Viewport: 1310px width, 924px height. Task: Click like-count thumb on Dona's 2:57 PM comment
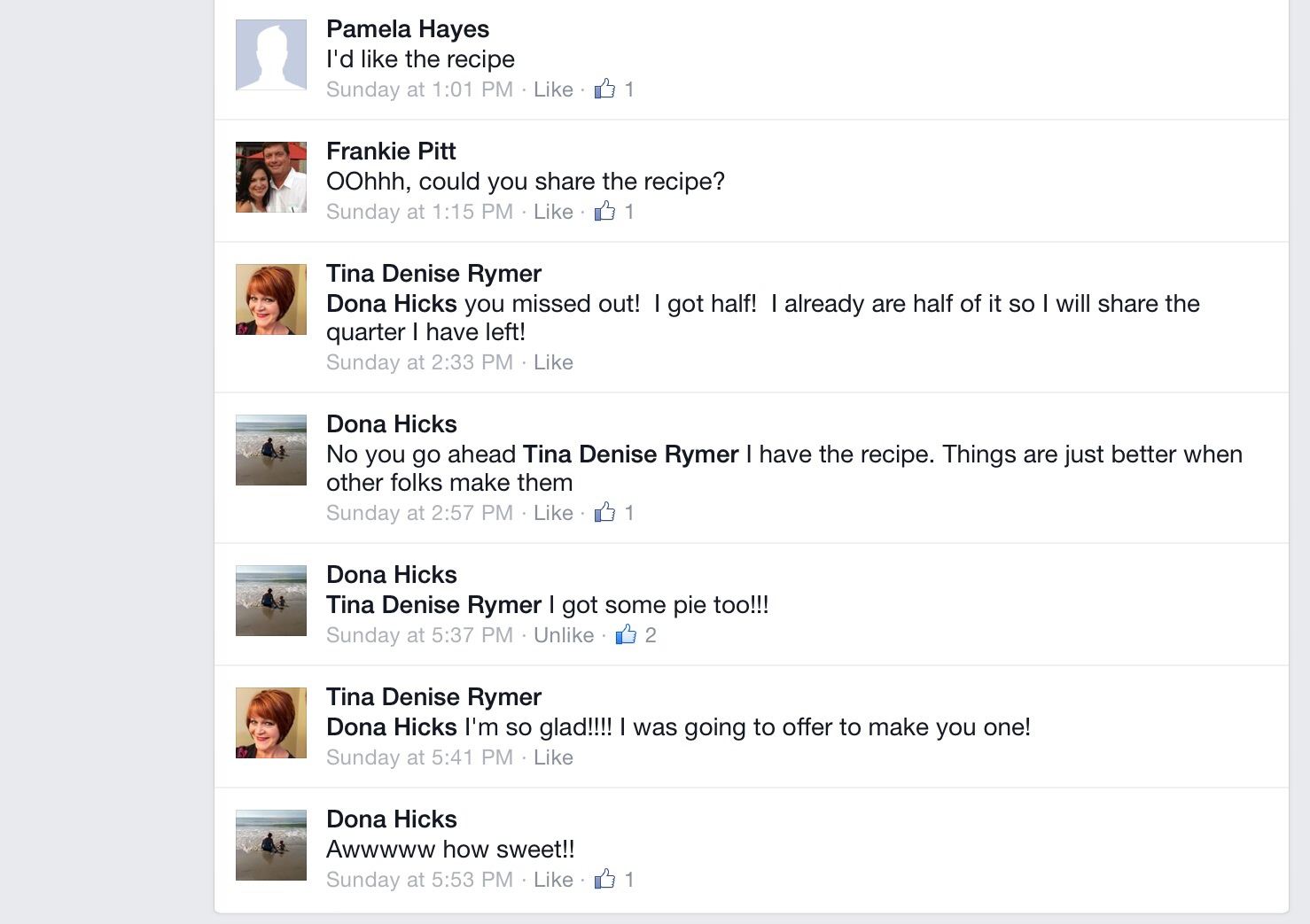[604, 512]
